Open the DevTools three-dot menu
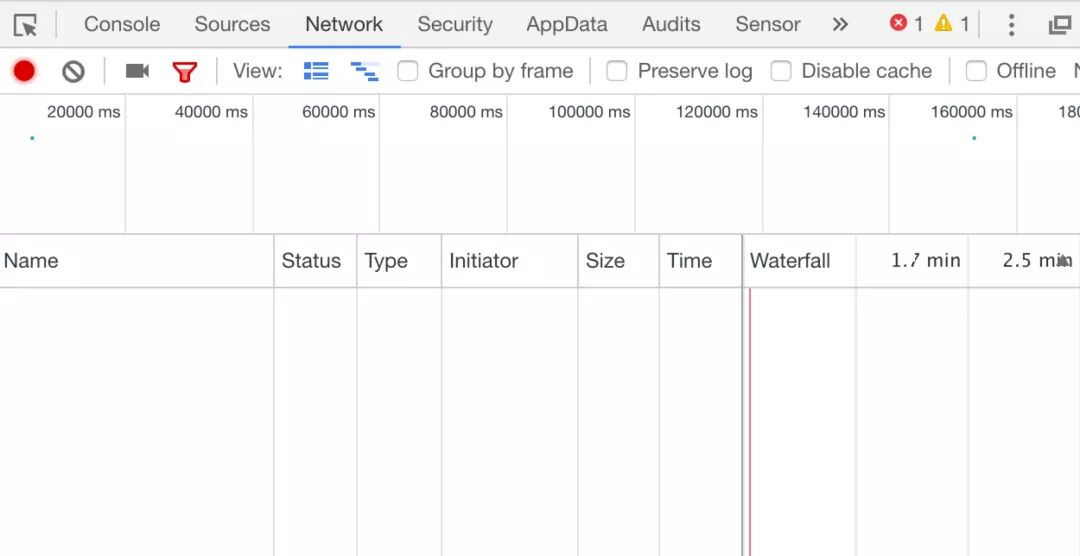Viewport: 1080px width, 556px height. click(x=1012, y=25)
